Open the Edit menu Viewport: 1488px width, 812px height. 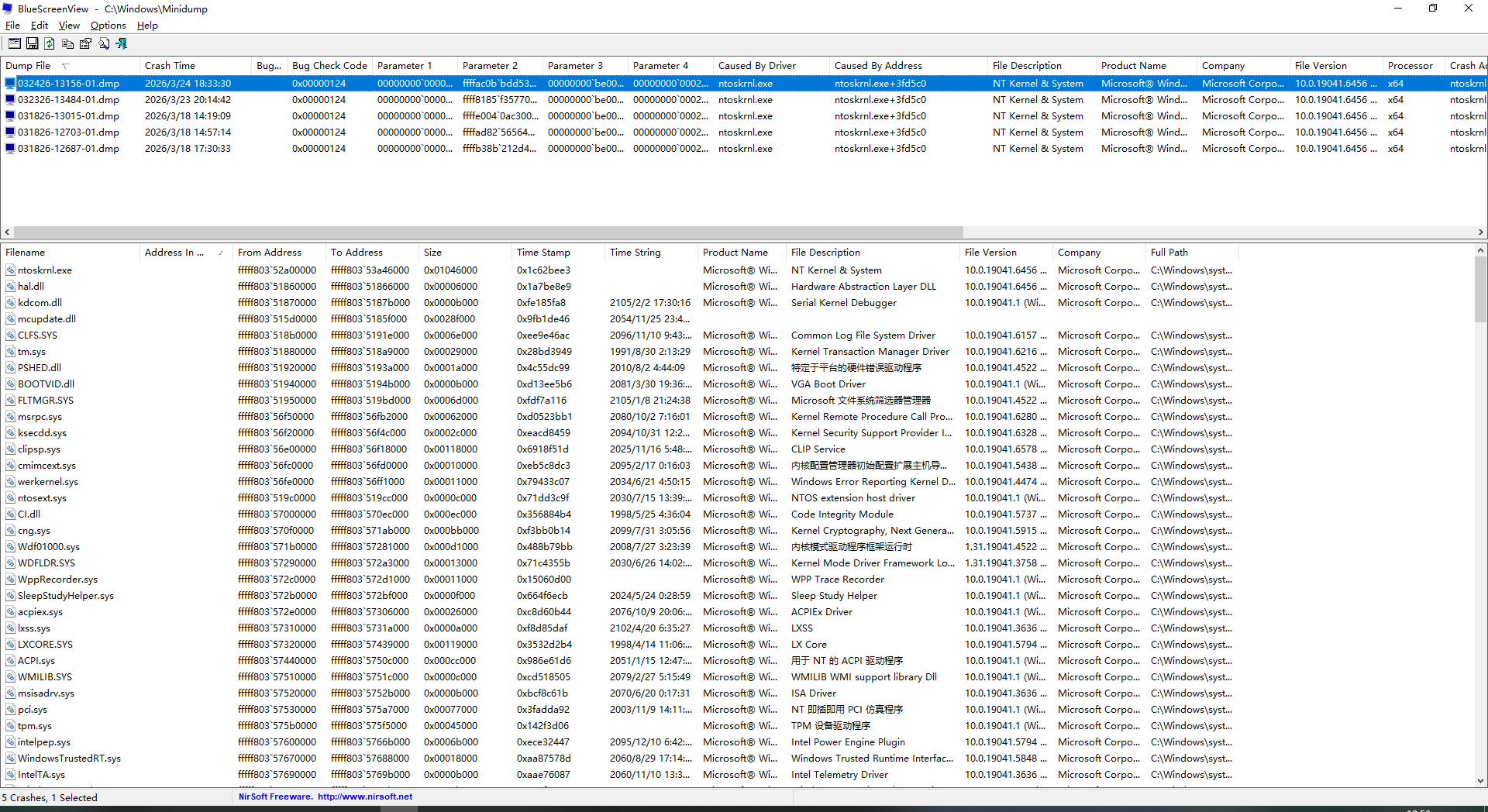click(40, 26)
